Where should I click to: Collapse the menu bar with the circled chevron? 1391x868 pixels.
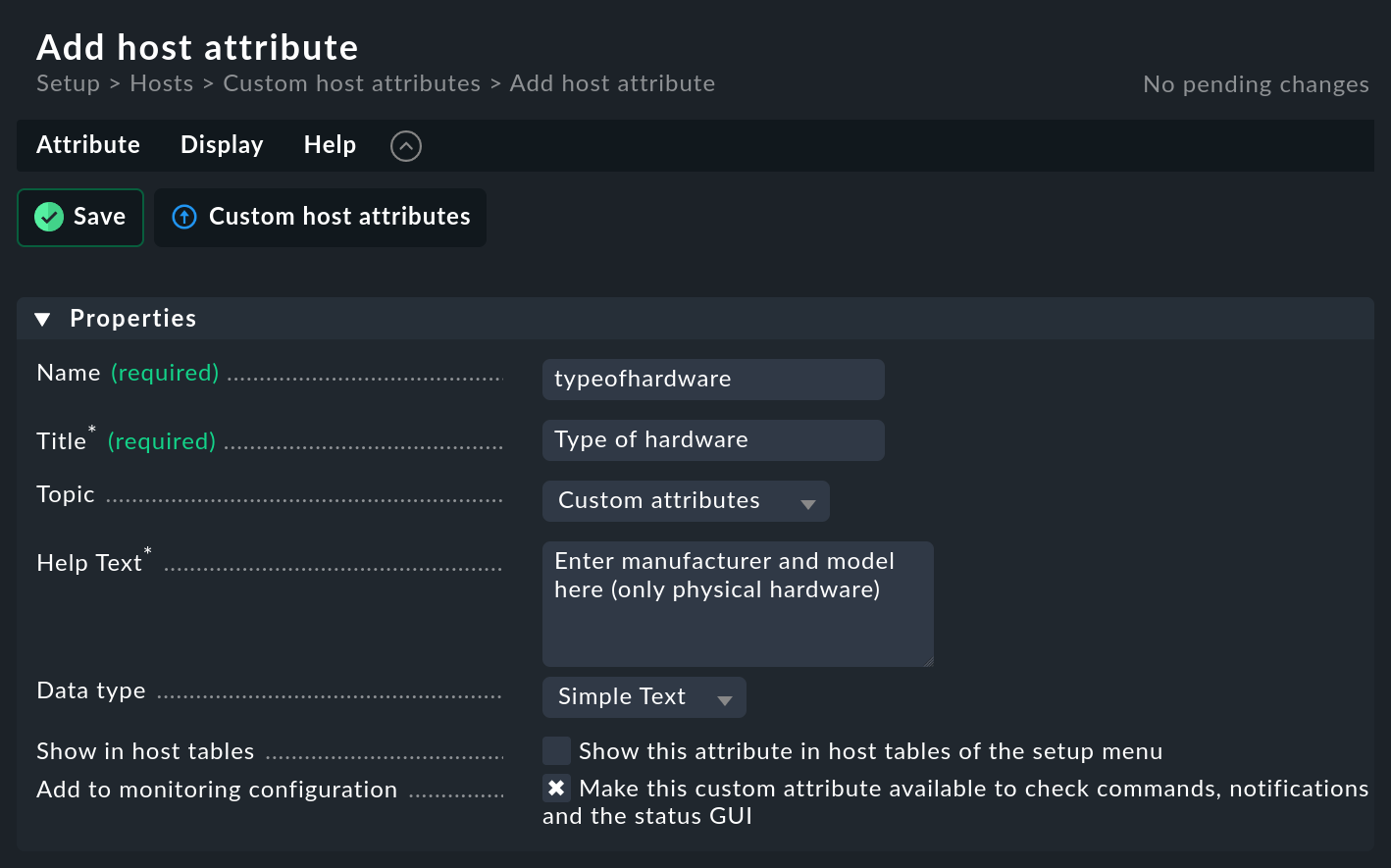406,146
